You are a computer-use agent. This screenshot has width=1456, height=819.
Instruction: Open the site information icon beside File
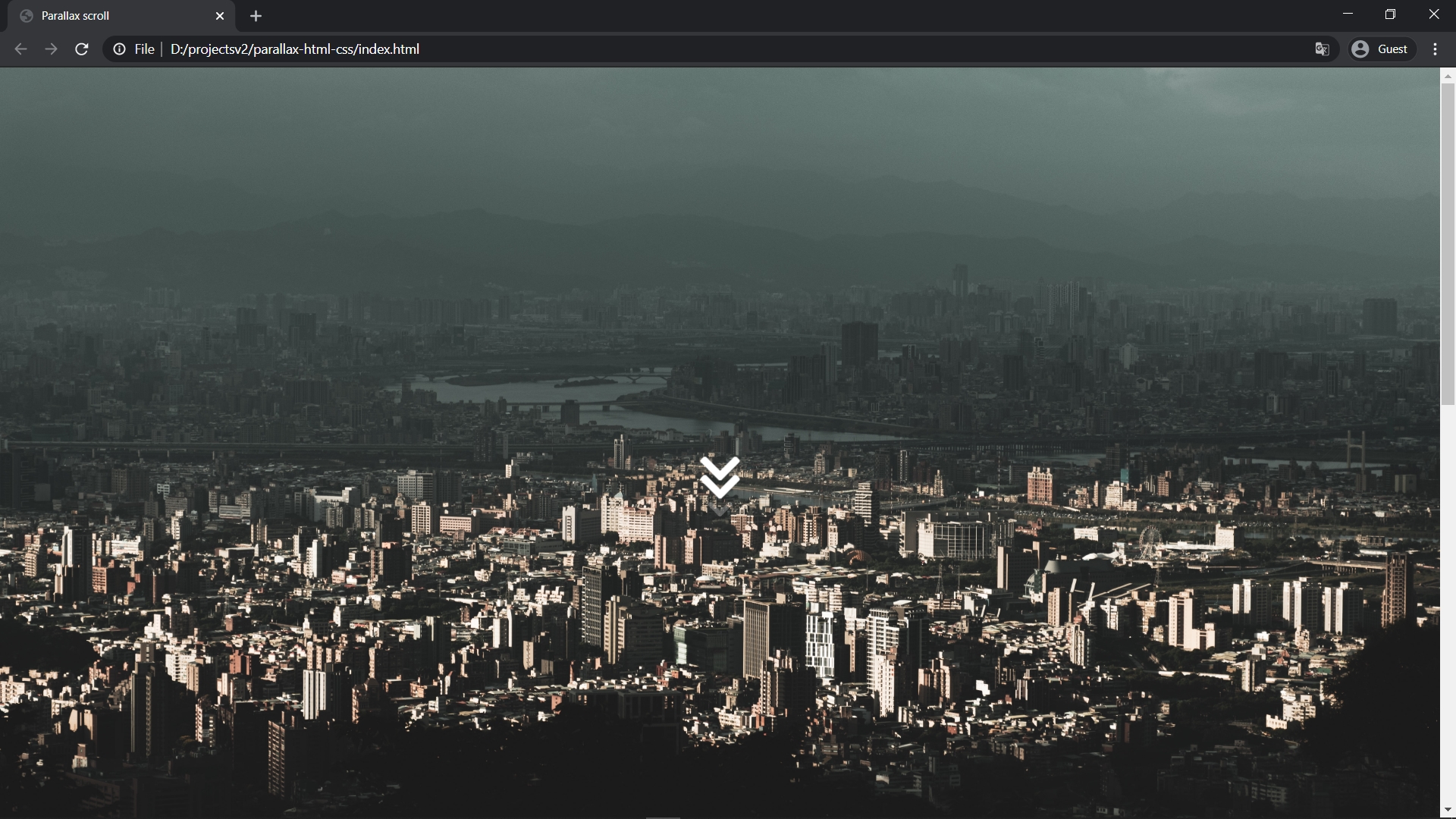coord(119,49)
